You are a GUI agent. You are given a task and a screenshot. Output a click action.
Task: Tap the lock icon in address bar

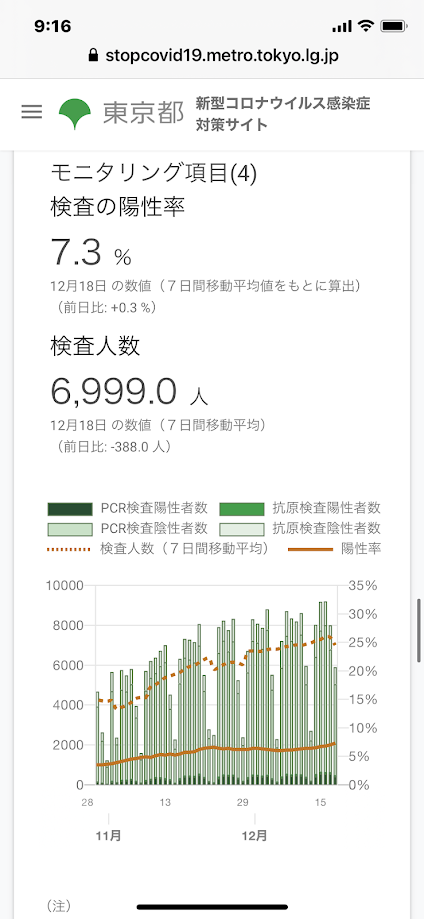pos(92,56)
